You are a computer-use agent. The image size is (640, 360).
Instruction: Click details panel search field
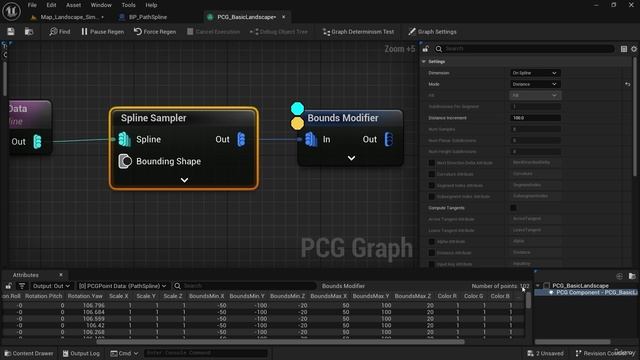[x=524, y=49]
